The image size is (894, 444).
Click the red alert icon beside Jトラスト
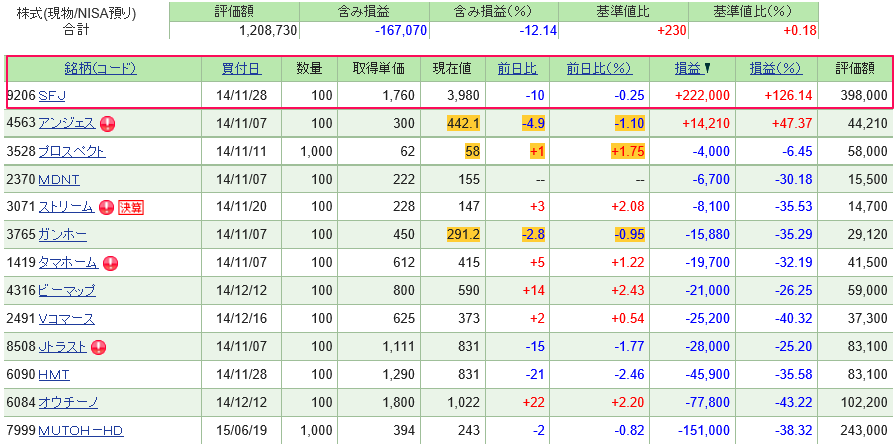pyautogui.click(x=98, y=348)
